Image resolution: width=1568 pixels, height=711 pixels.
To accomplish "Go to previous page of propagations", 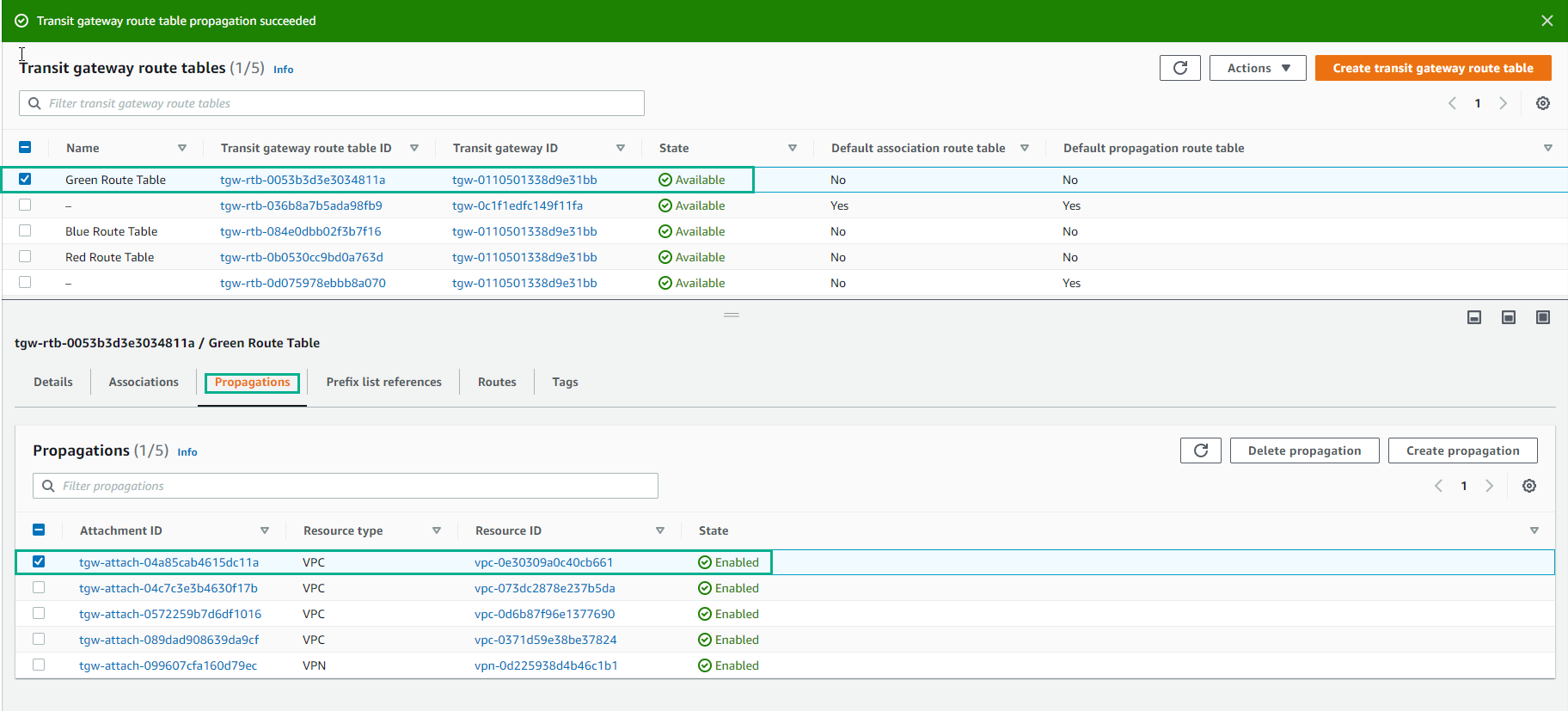I will point(1438,486).
